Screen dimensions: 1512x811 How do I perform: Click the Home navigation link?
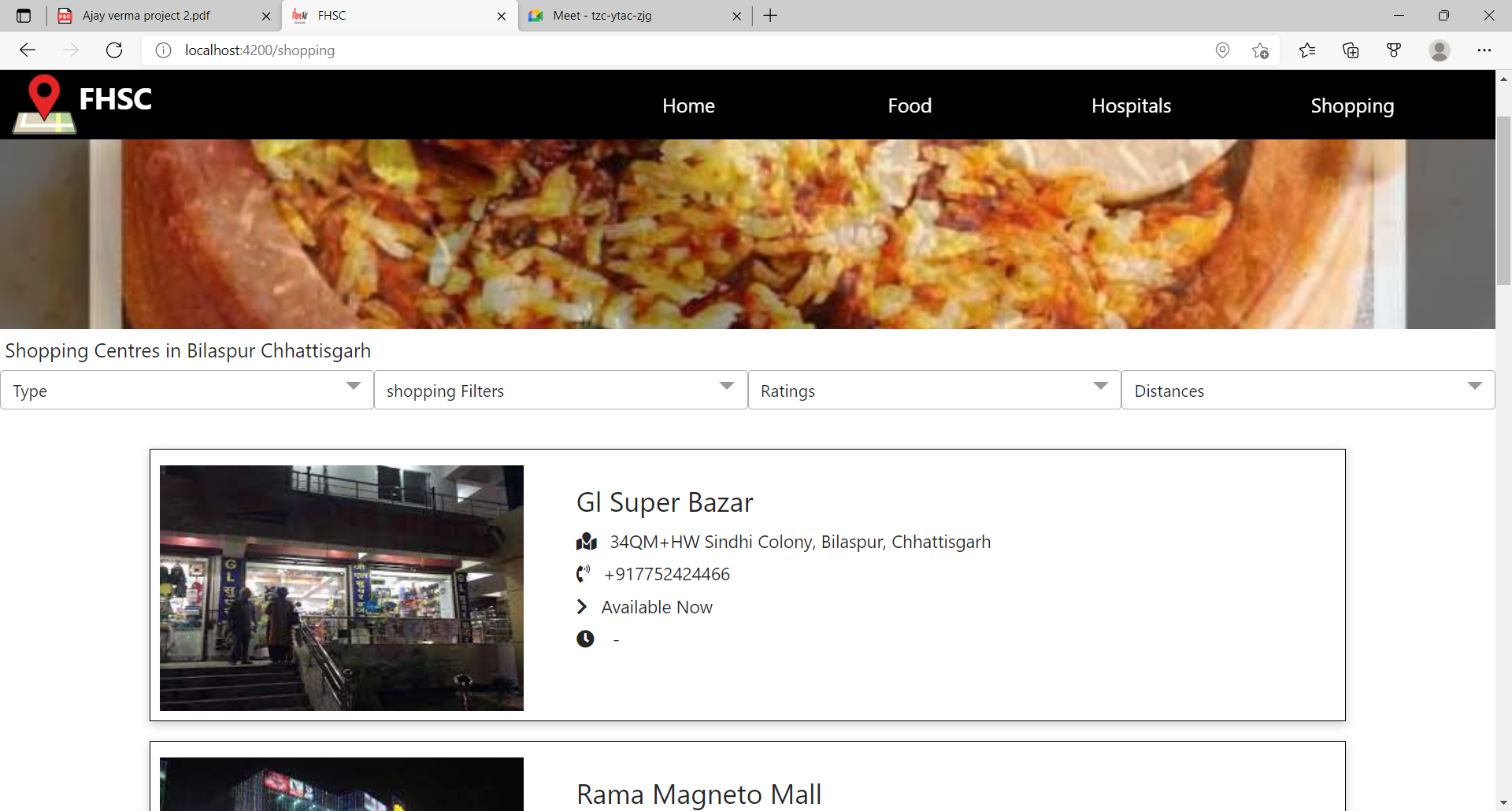[x=687, y=105]
